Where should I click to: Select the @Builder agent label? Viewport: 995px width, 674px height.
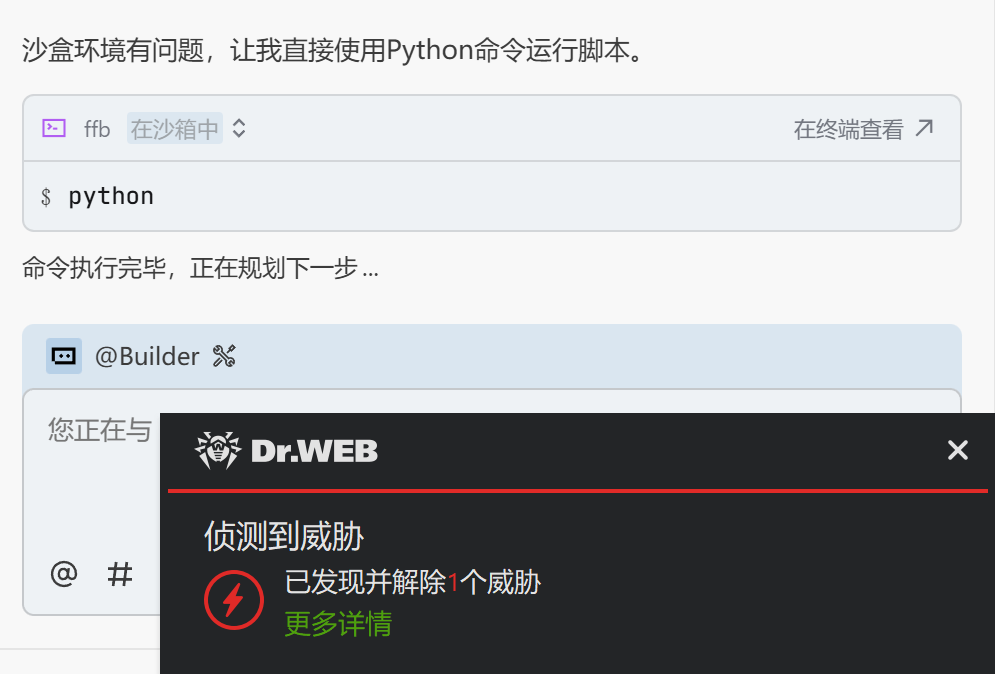tap(147, 356)
